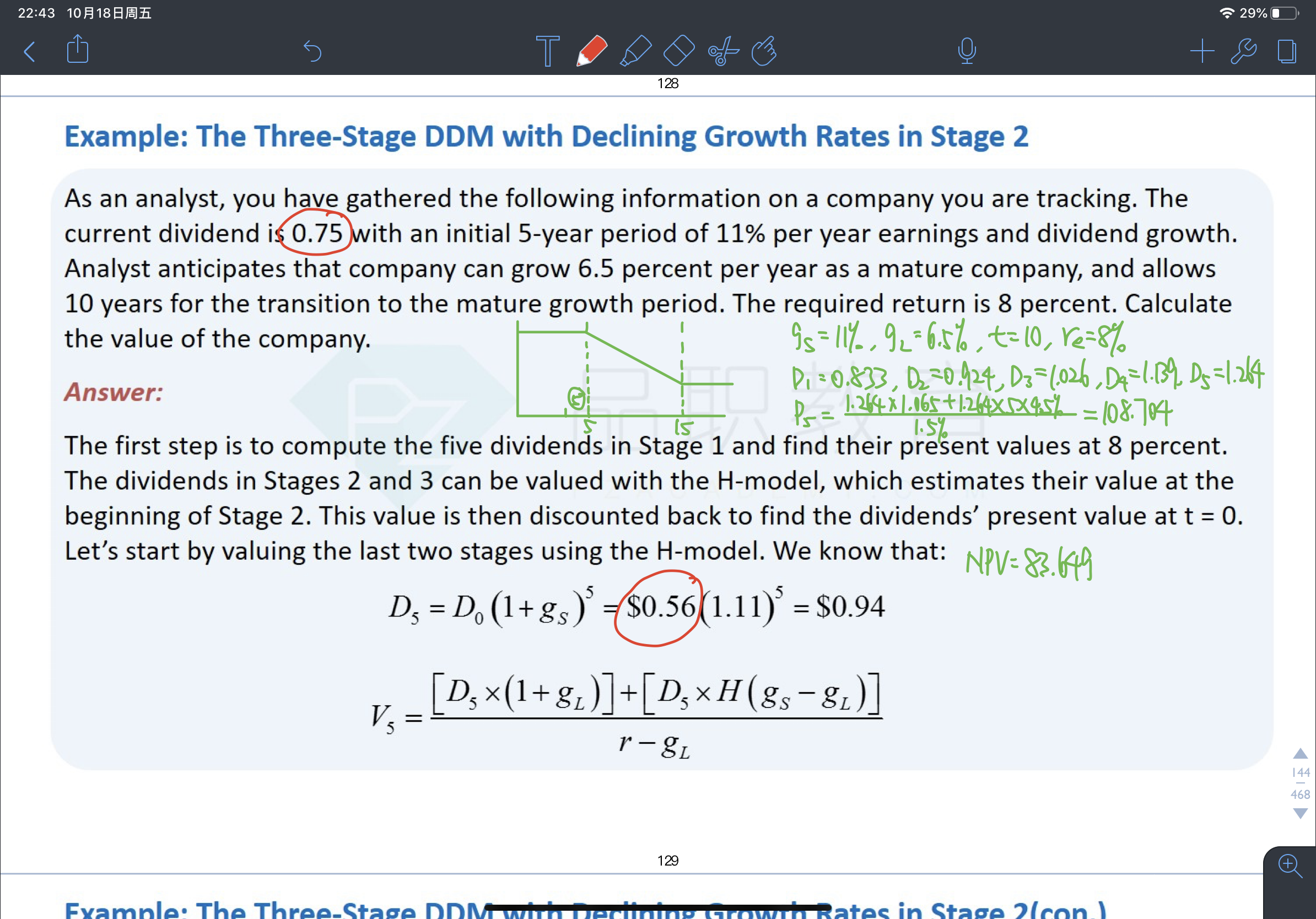This screenshot has height=919, width=1316.
Task: Select the Eraser tool
Action: (x=678, y=51)
